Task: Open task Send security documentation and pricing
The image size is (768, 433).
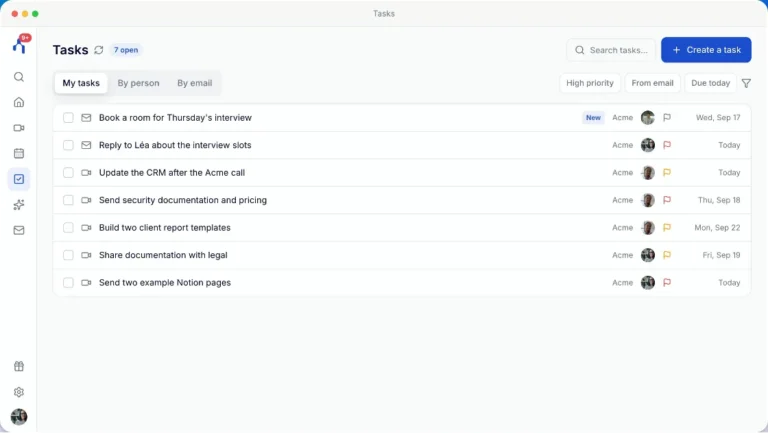Action: click(x=183, y=200)
